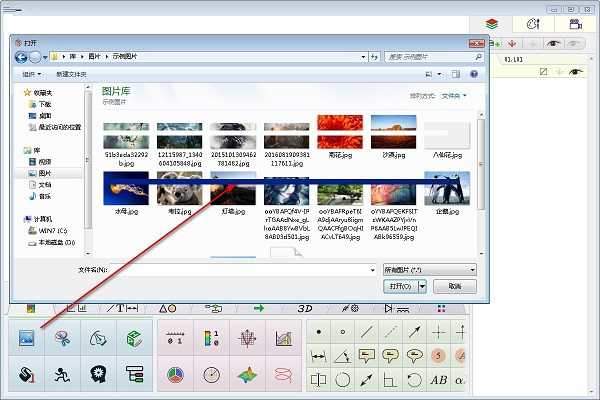Click the 打开 open button
The height and width of the screenshot is (400, 600).
pos(400,286)
